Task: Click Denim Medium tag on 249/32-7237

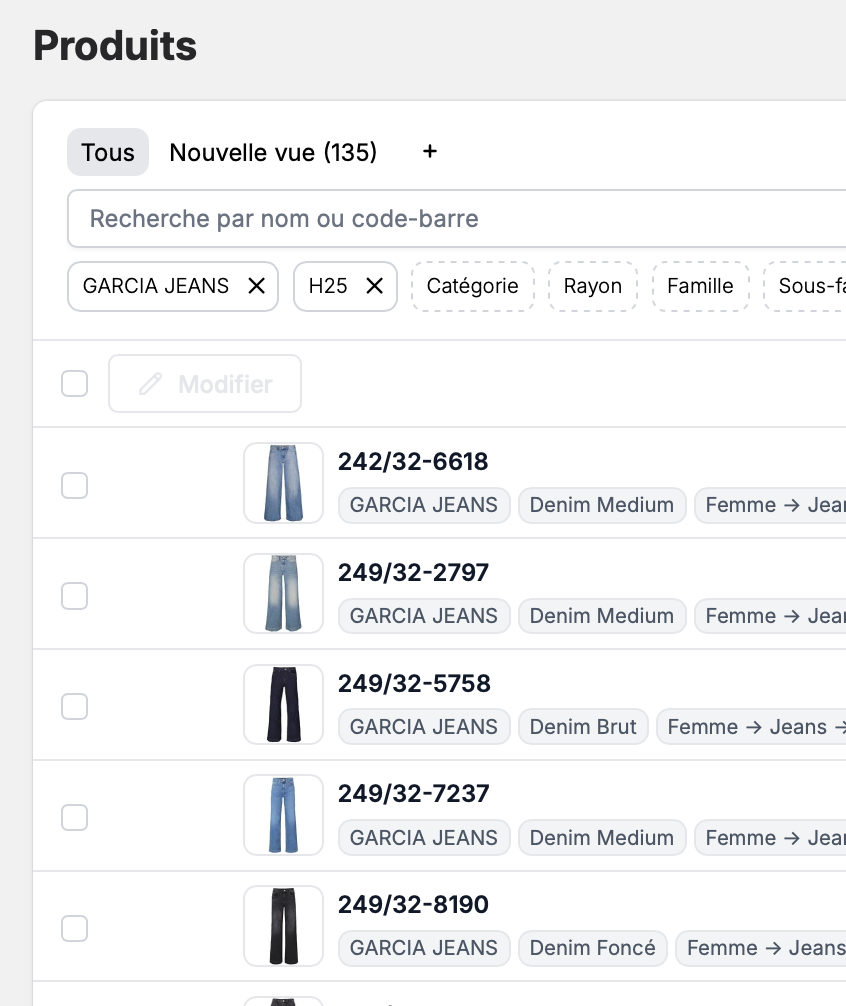Action: pos(602,838)
